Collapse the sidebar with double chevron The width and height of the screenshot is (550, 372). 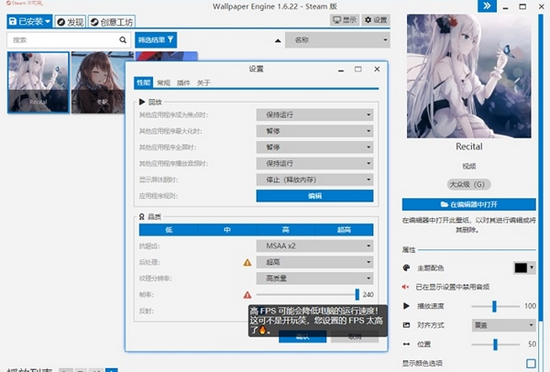click(x=487, y=6)
